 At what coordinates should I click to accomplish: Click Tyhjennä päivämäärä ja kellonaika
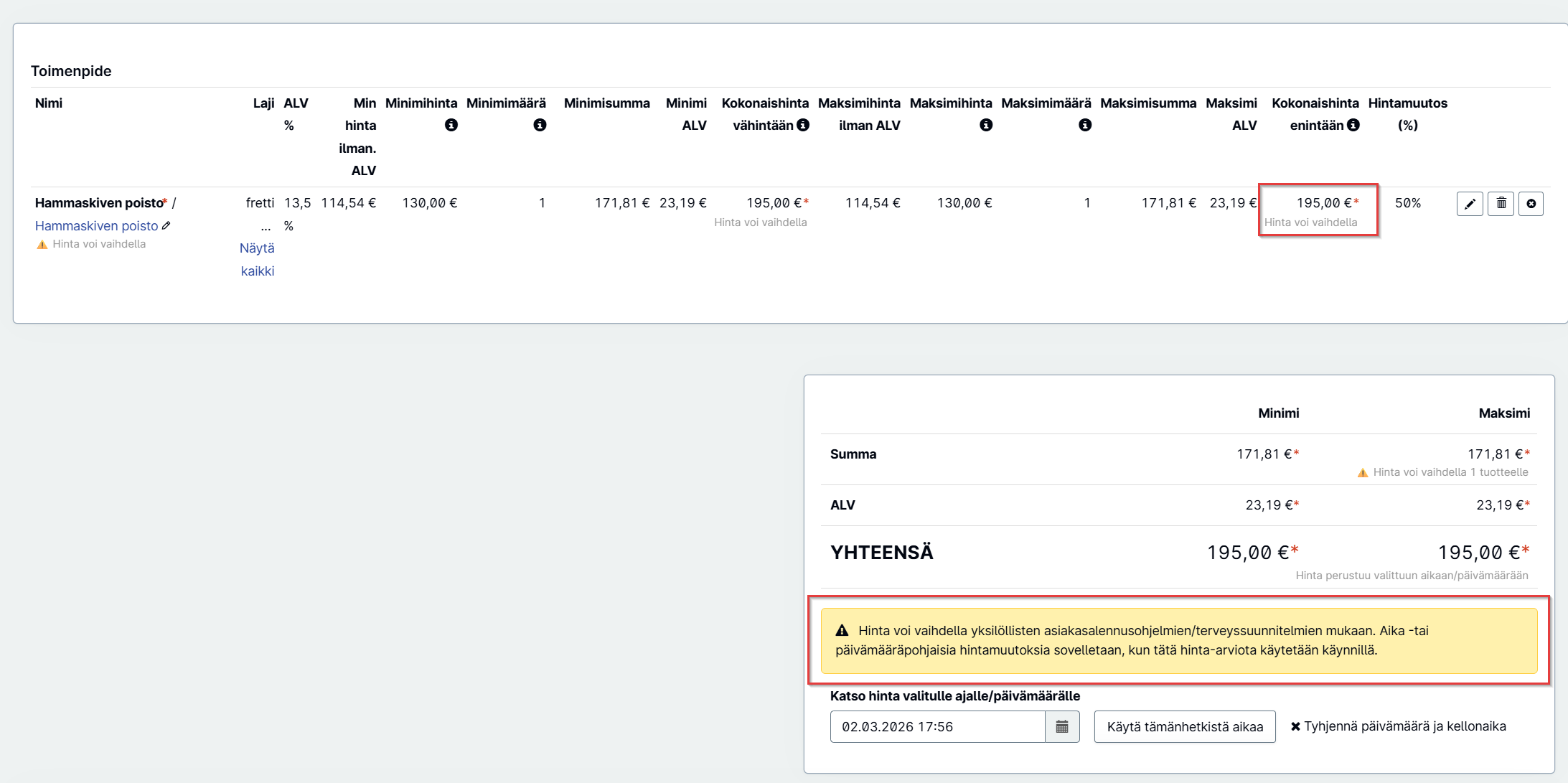[1398, 726]
